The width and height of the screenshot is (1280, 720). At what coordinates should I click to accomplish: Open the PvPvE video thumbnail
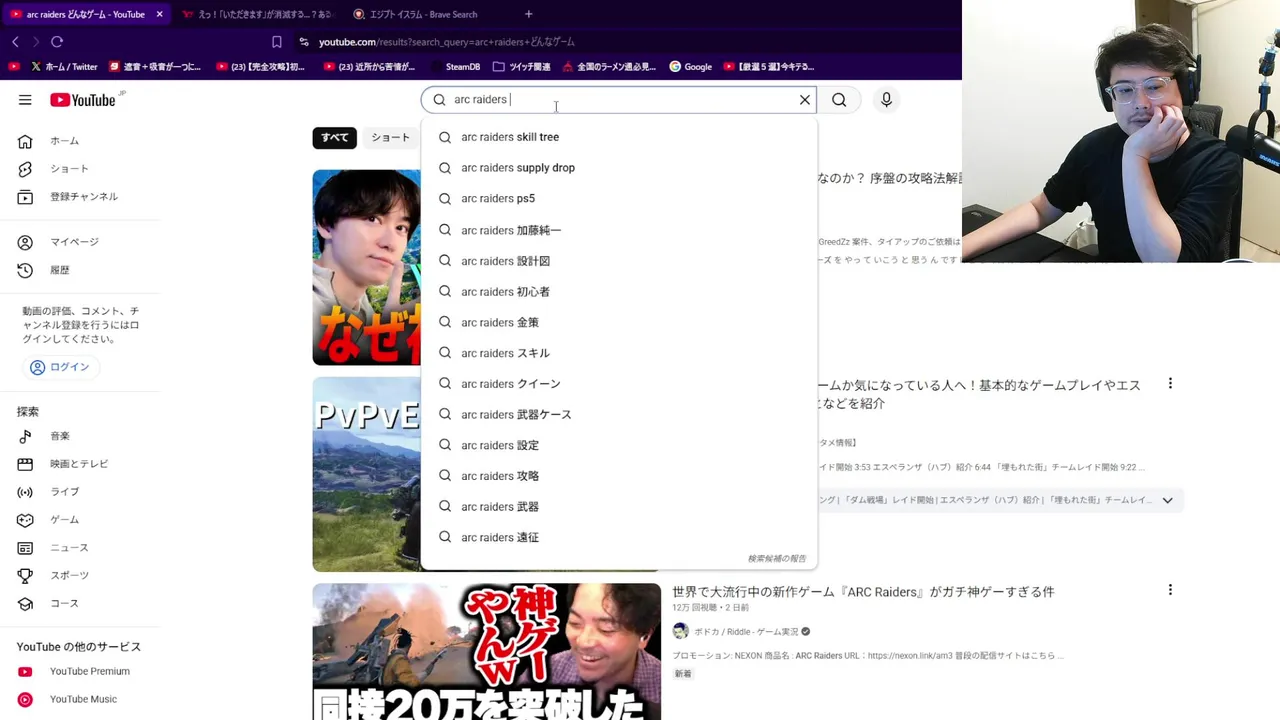point(366,474)
